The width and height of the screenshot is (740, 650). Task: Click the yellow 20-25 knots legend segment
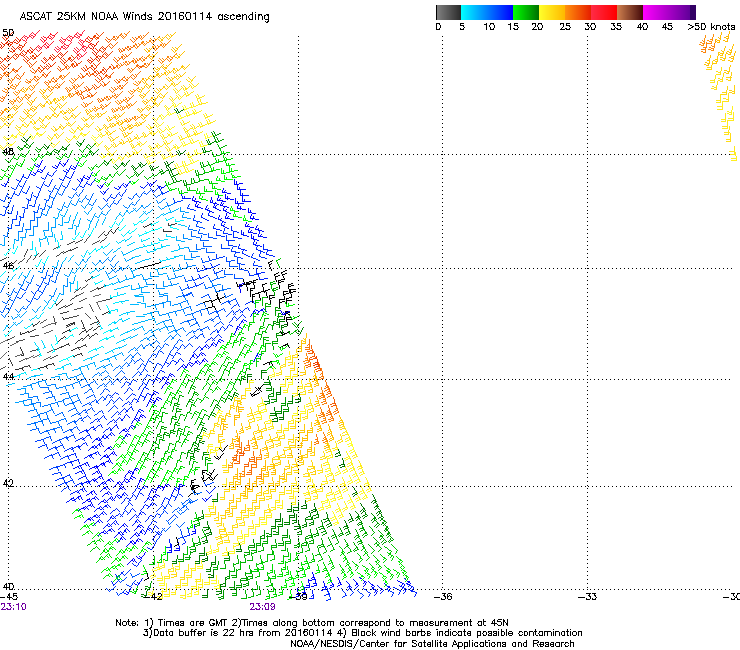point(552,12)
